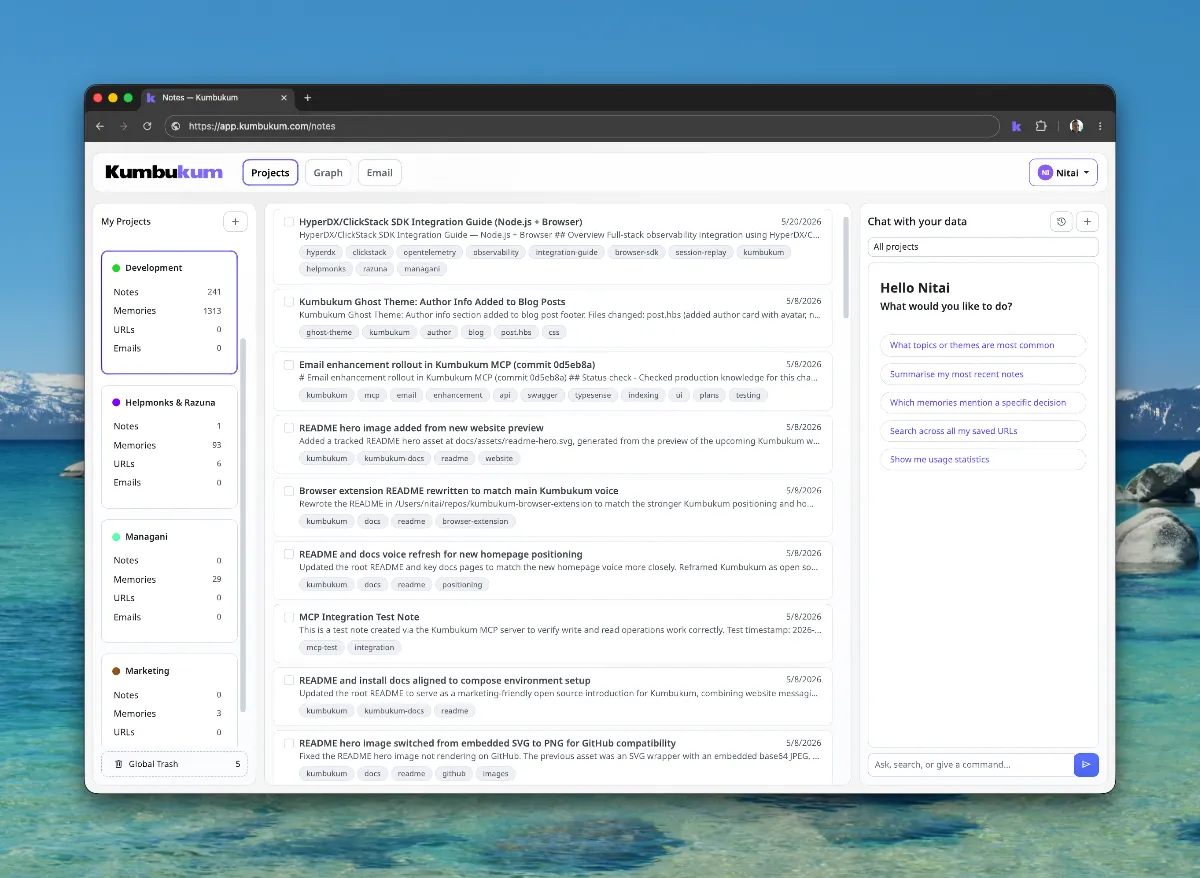
Task: Switch to the Graph tab
Action: tap(328, 172)
